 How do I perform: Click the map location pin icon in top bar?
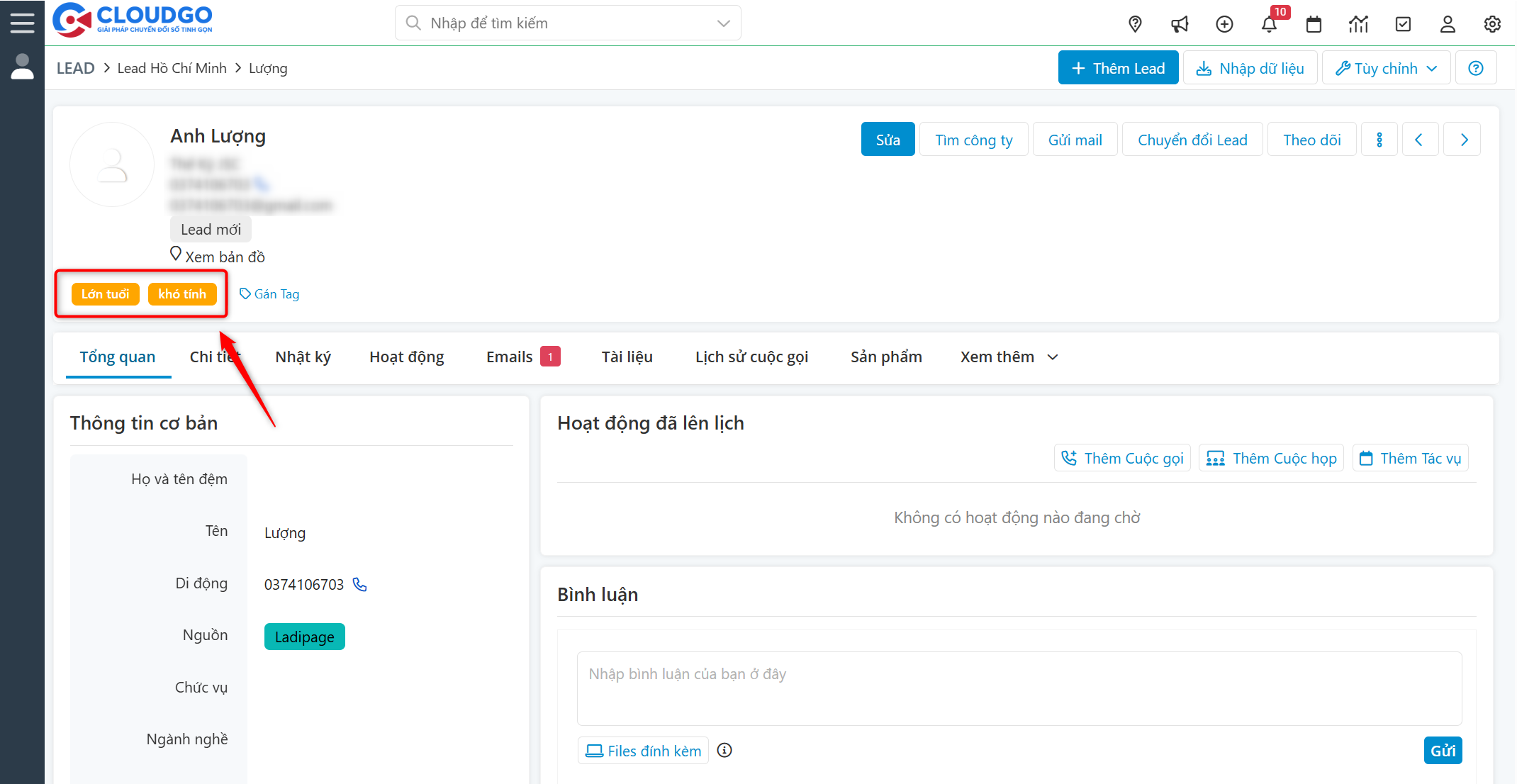[x=1135, y=24]
